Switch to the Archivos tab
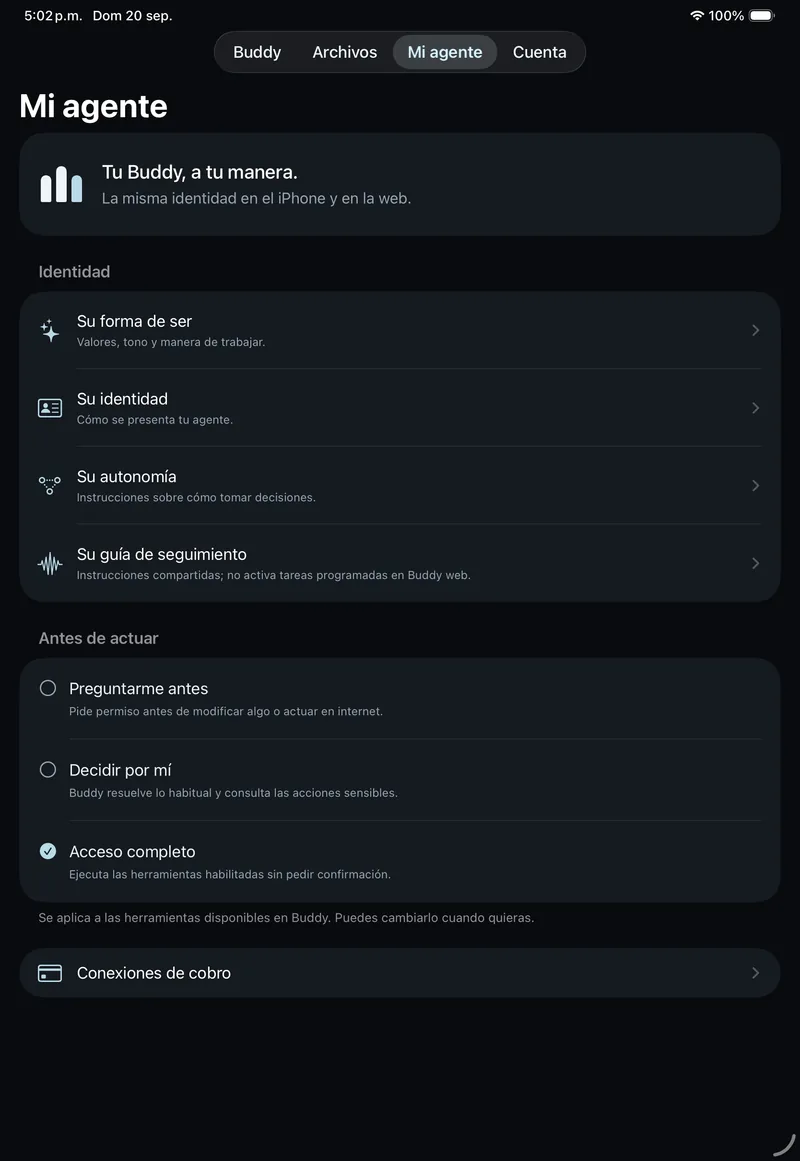The image size is (800, 1161). click(x=344, y=52)
